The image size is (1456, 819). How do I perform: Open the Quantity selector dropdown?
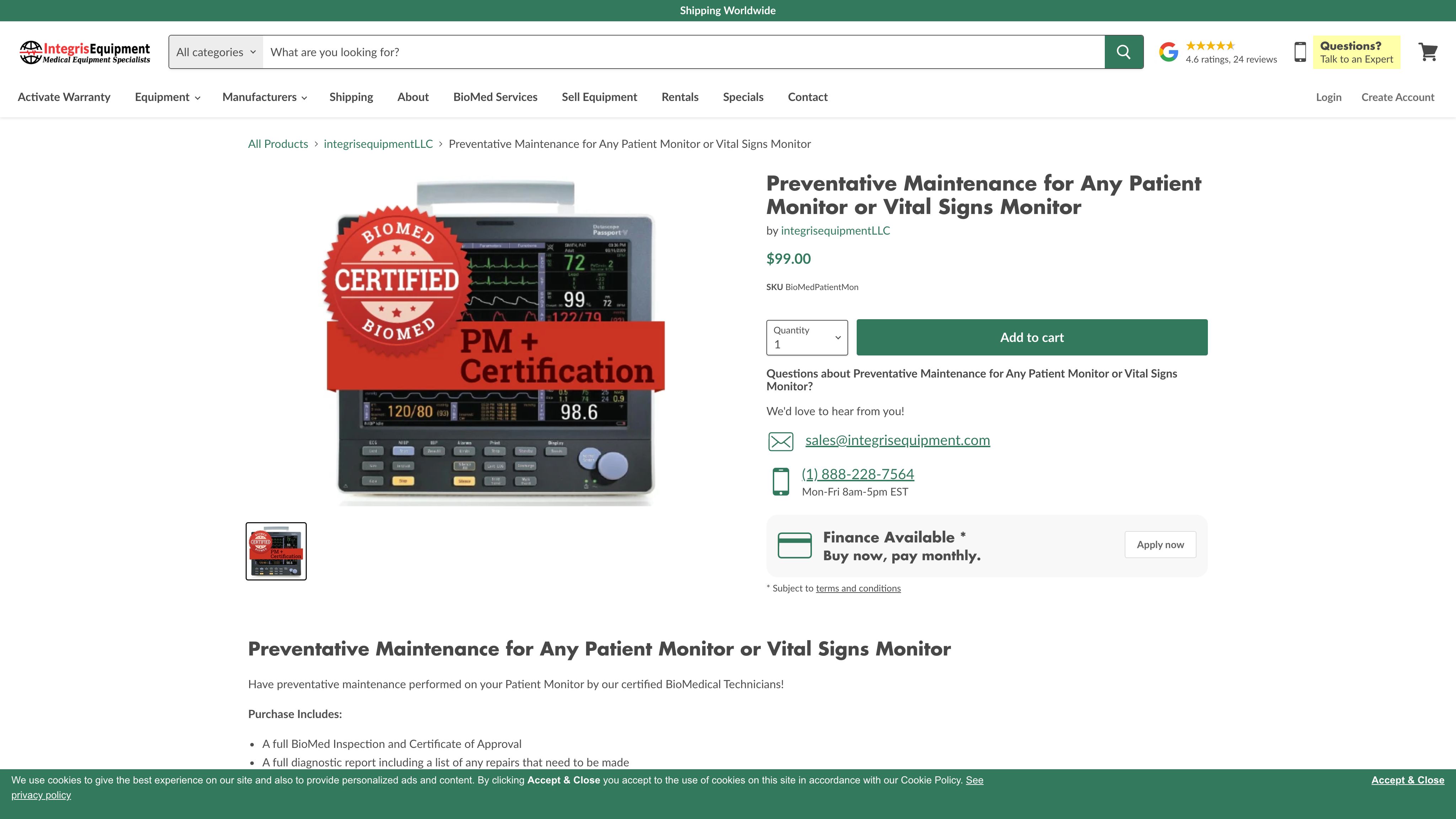click(807, 337)
